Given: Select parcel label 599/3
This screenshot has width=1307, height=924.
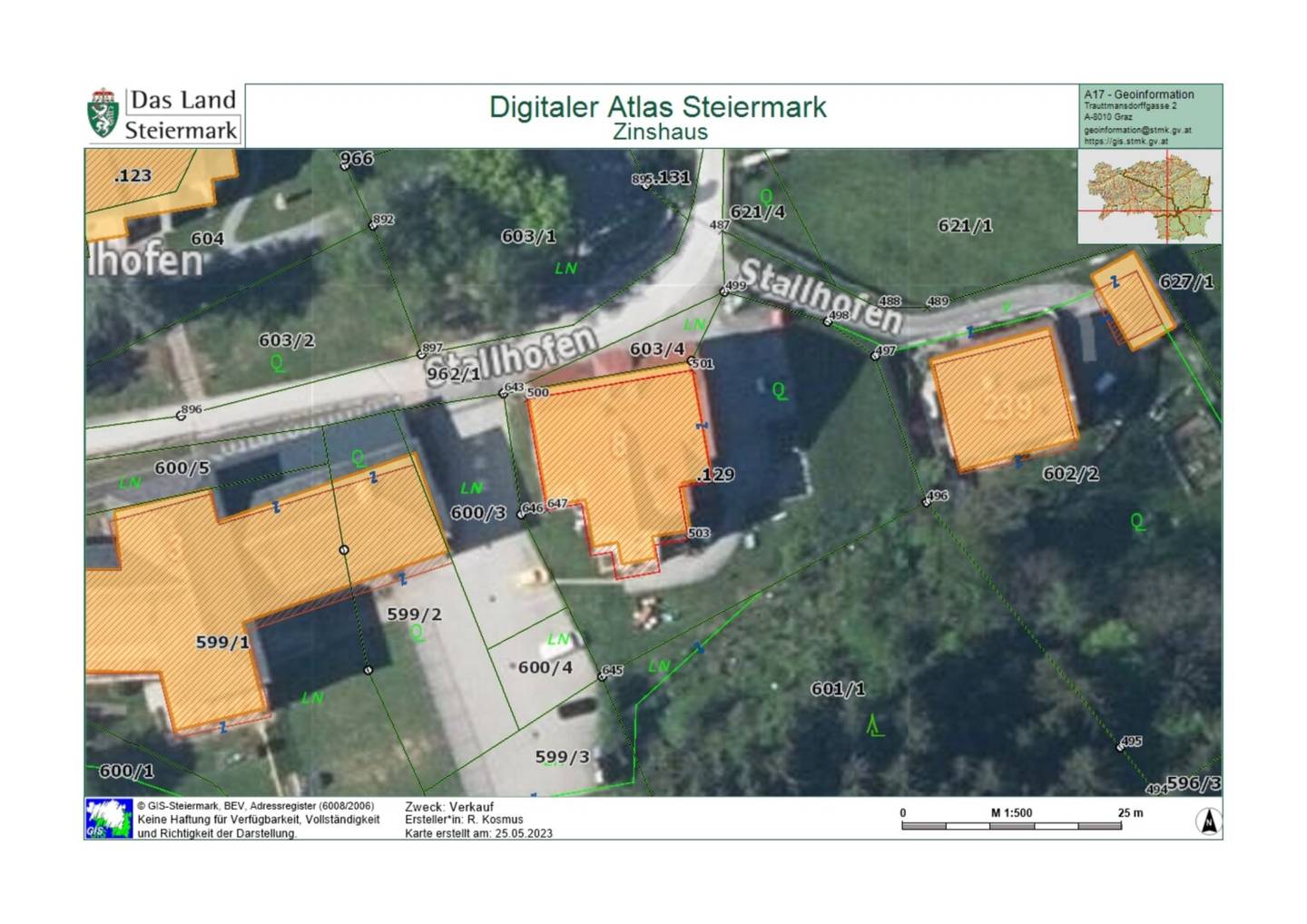Looking at the screenshot, I should tap(563, 757).
